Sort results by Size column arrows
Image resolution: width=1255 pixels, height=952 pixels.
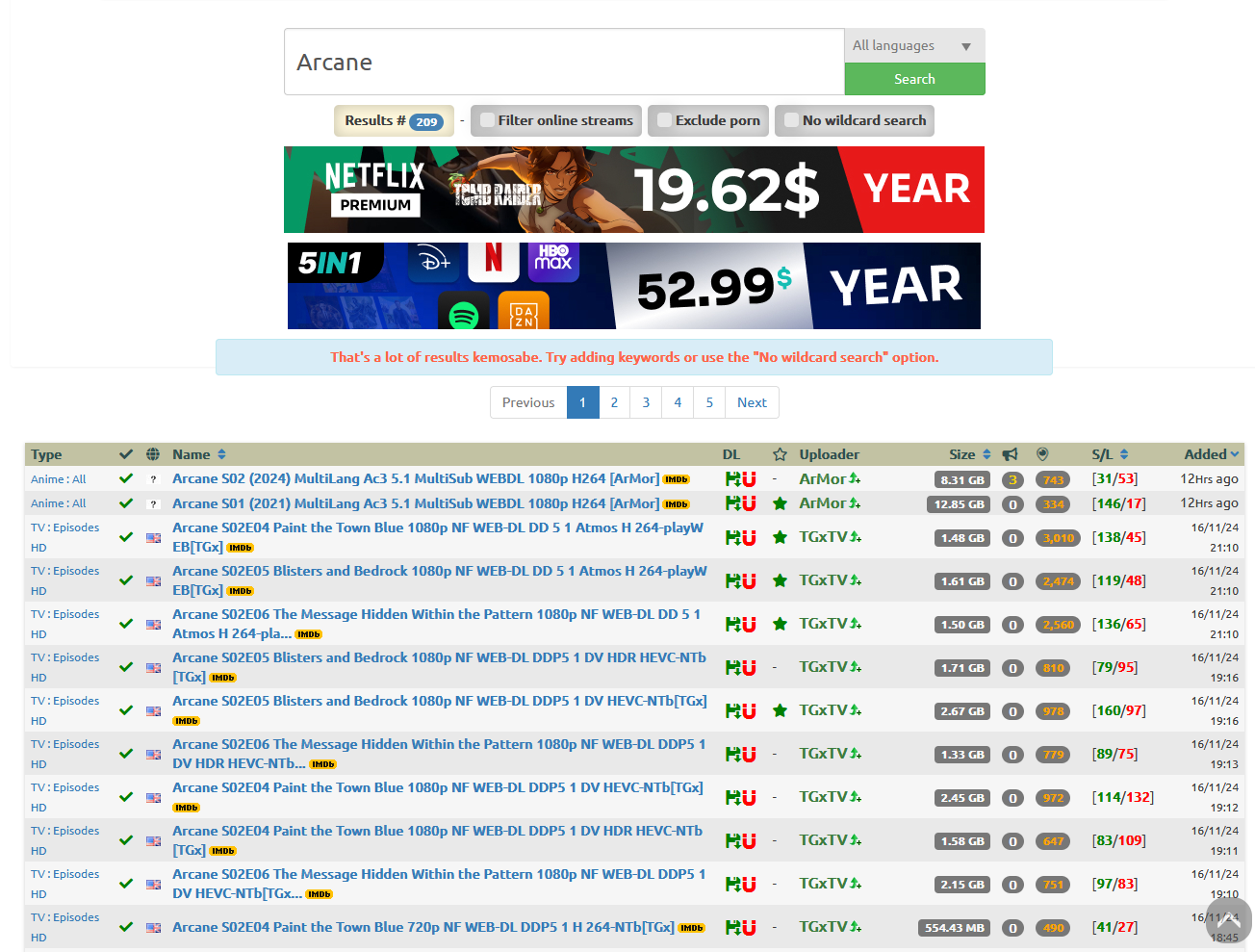point(986,454)
